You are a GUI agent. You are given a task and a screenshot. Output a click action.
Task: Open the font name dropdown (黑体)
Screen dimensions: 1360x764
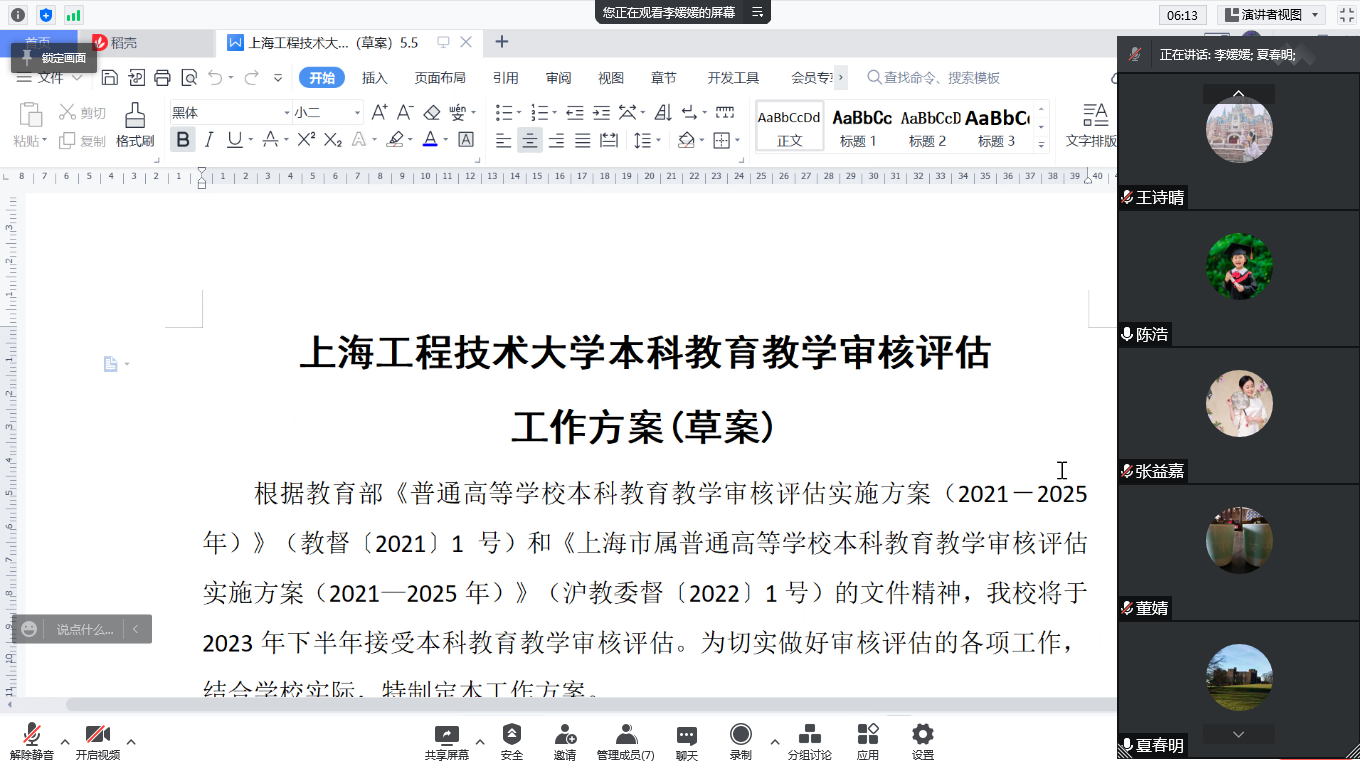point(286,113)
